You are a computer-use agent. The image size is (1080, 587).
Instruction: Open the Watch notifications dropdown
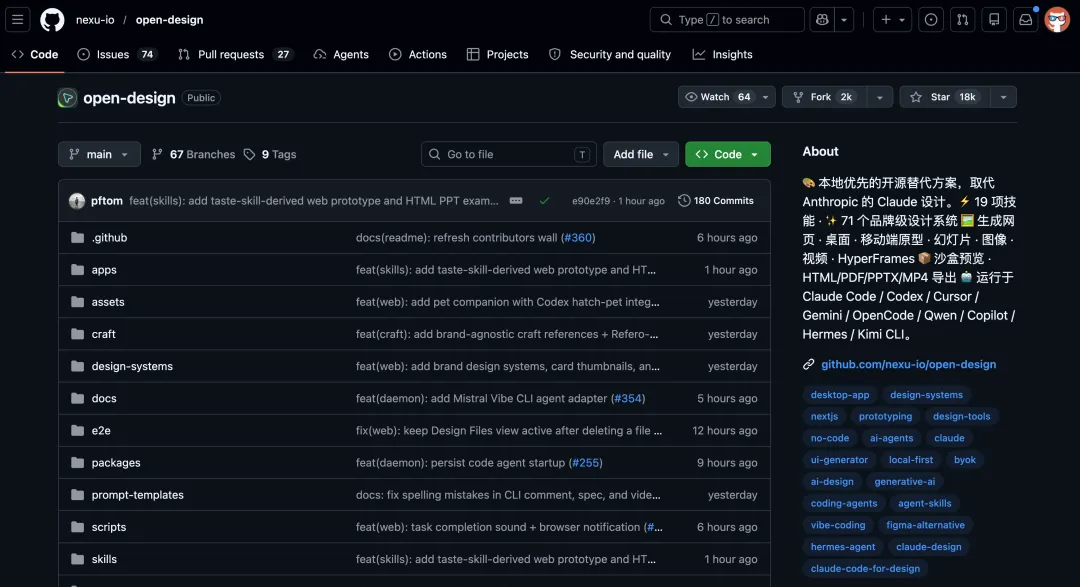[727, 97]
